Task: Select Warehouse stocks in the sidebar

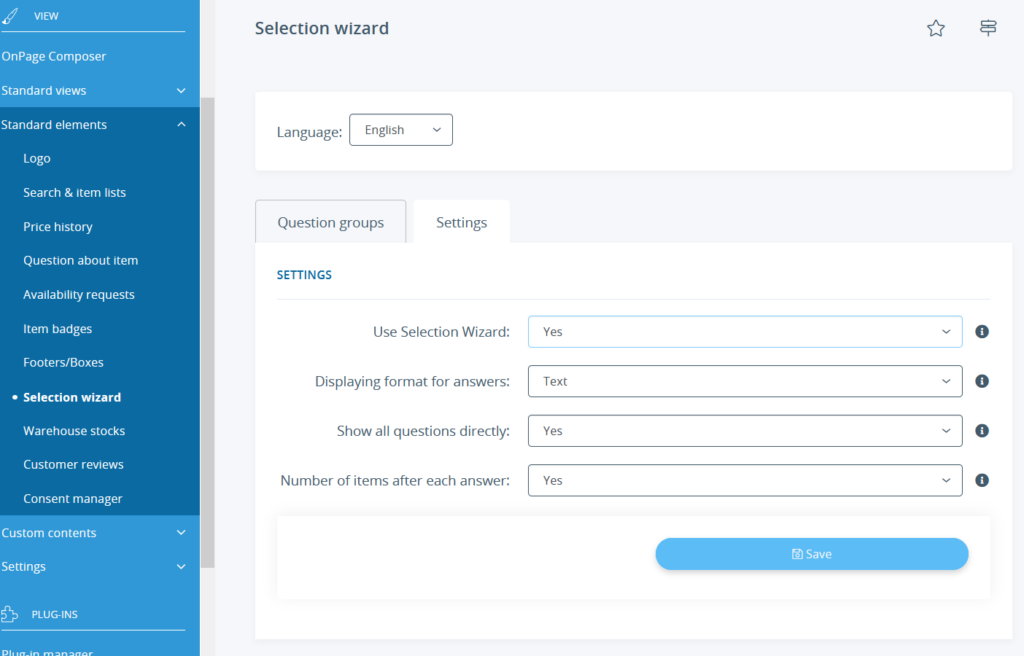Action: click(73, 430)
